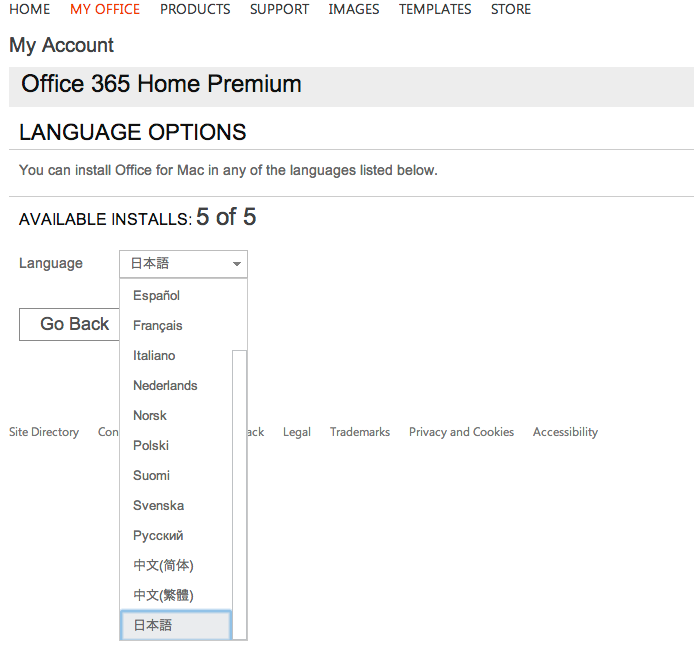Open the HOME navigation tab

30,9
